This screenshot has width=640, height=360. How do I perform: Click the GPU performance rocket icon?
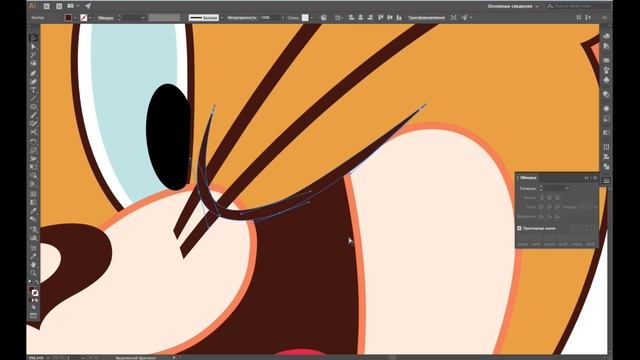[88, 6]
